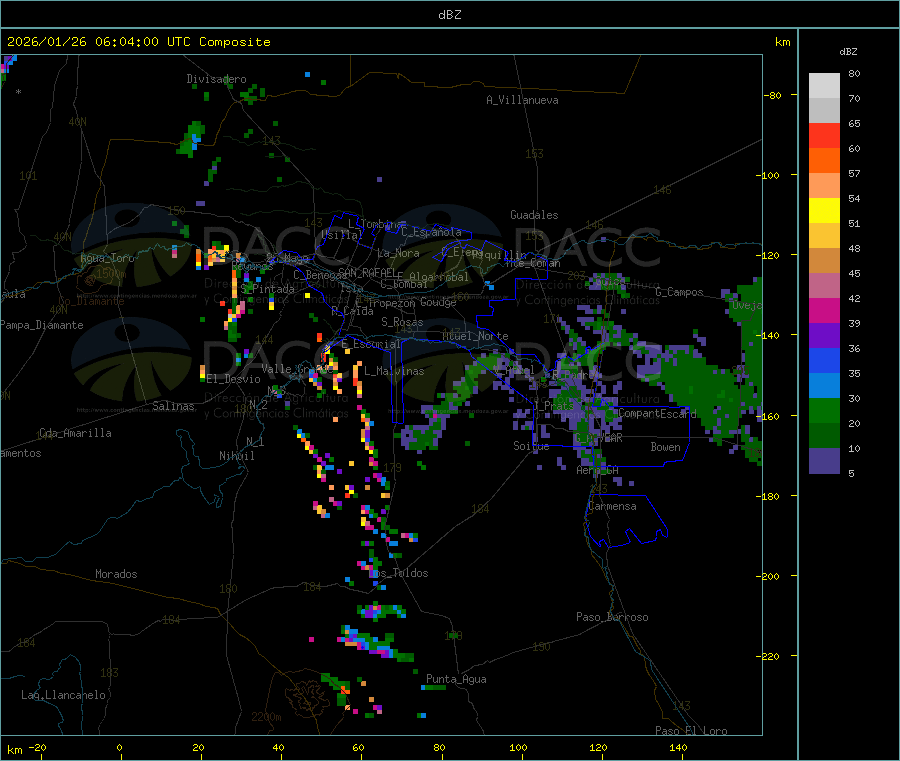
Task: Click the 140 km x-axis tick label
Action: tap(678, 747)
